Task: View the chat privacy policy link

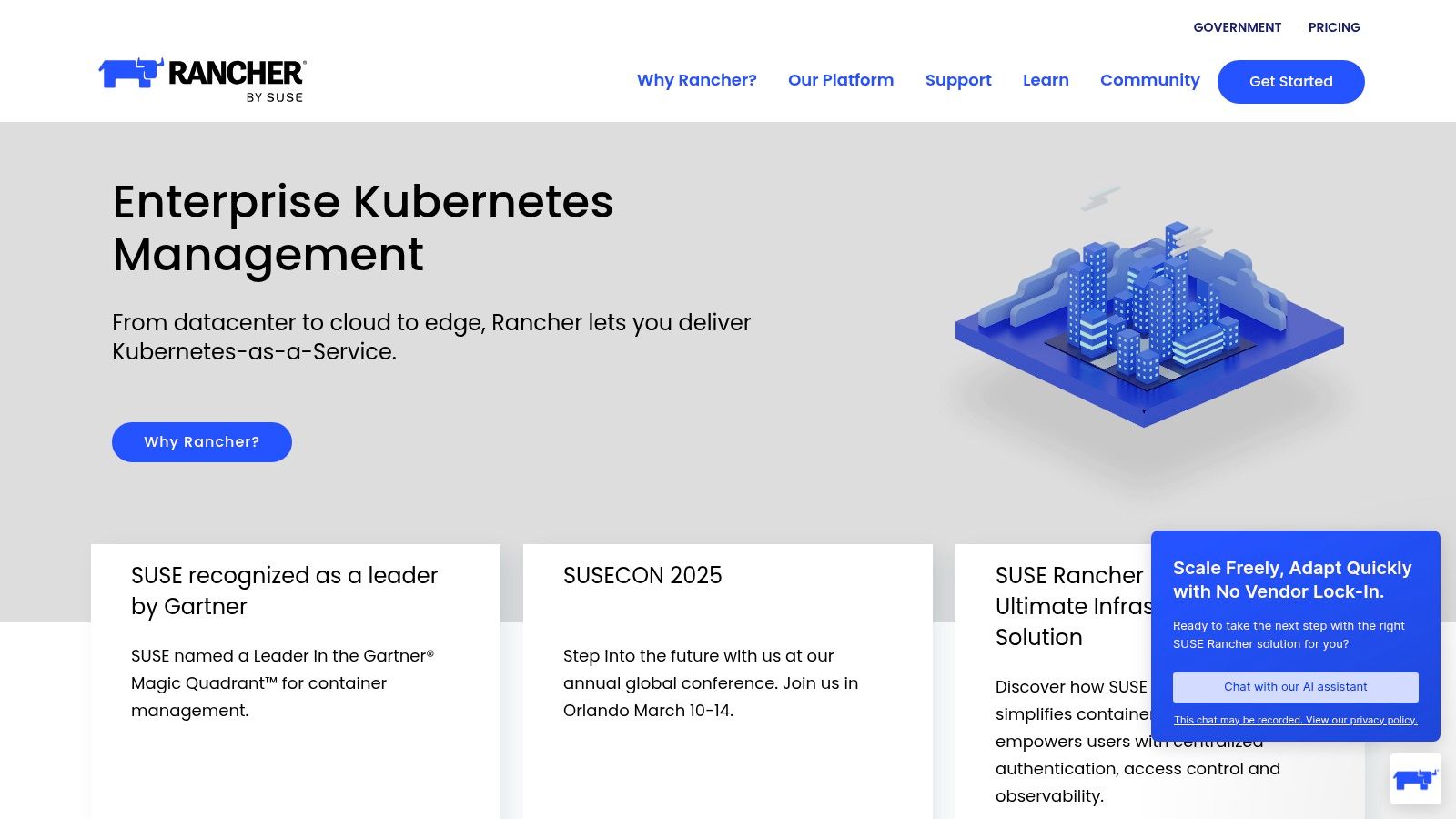Action: tap(1295, 720)
